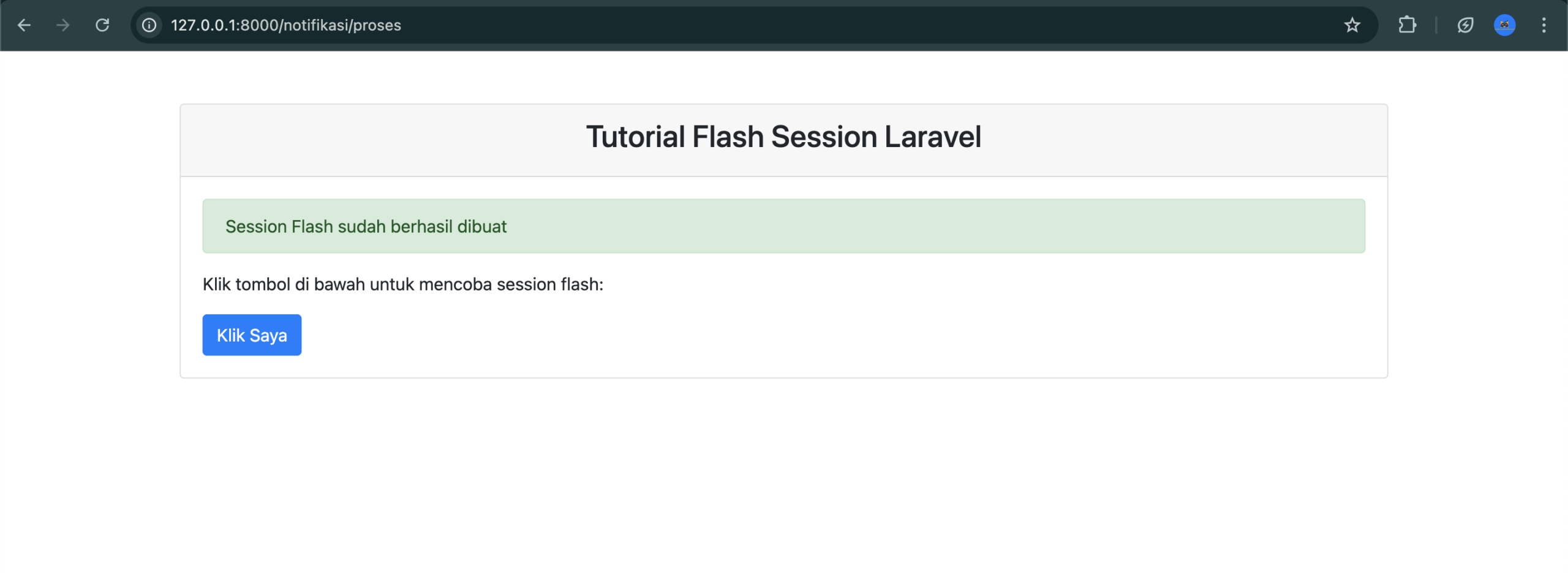Open the Extensions puzzle icon
1568x573 pixels.
pos(1407,25)
